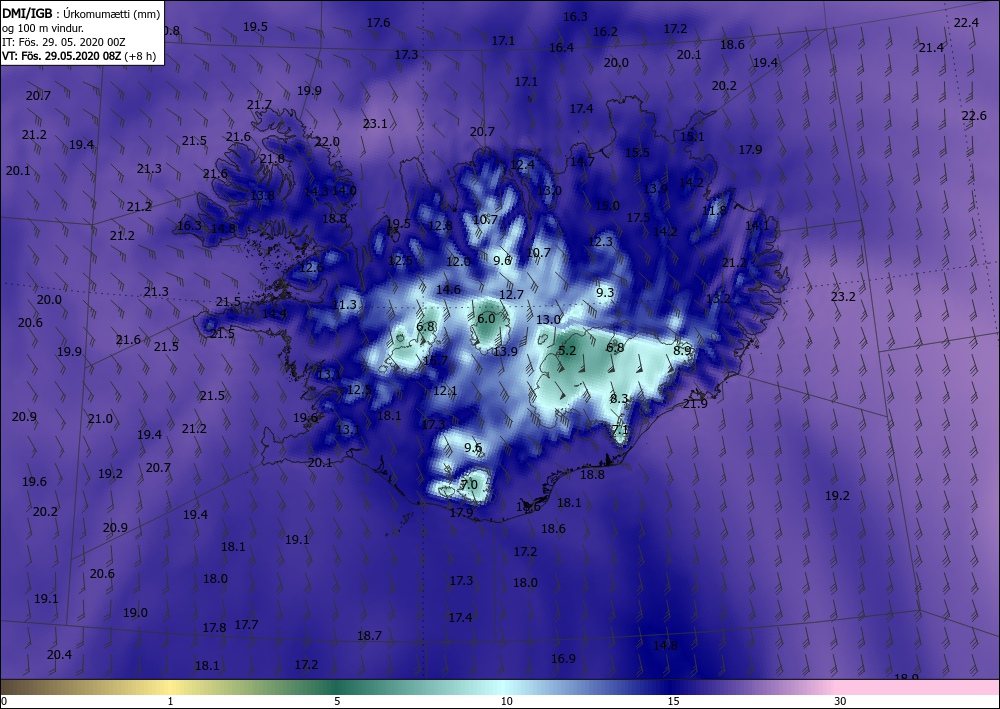Image resolution: width=1000 pixels, height=709 pixels.
Task: Click the map value 22.4
Action: point(966,23)
